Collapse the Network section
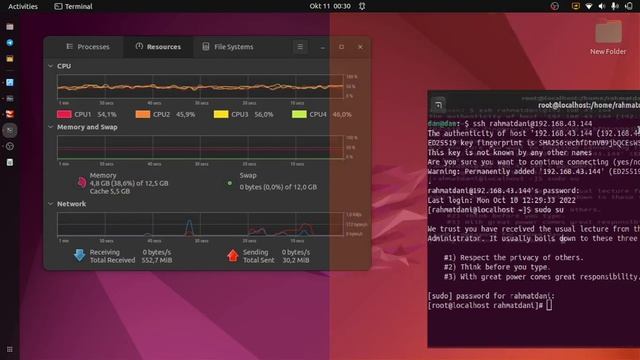The image size is (640, 360). coord(51,204)
